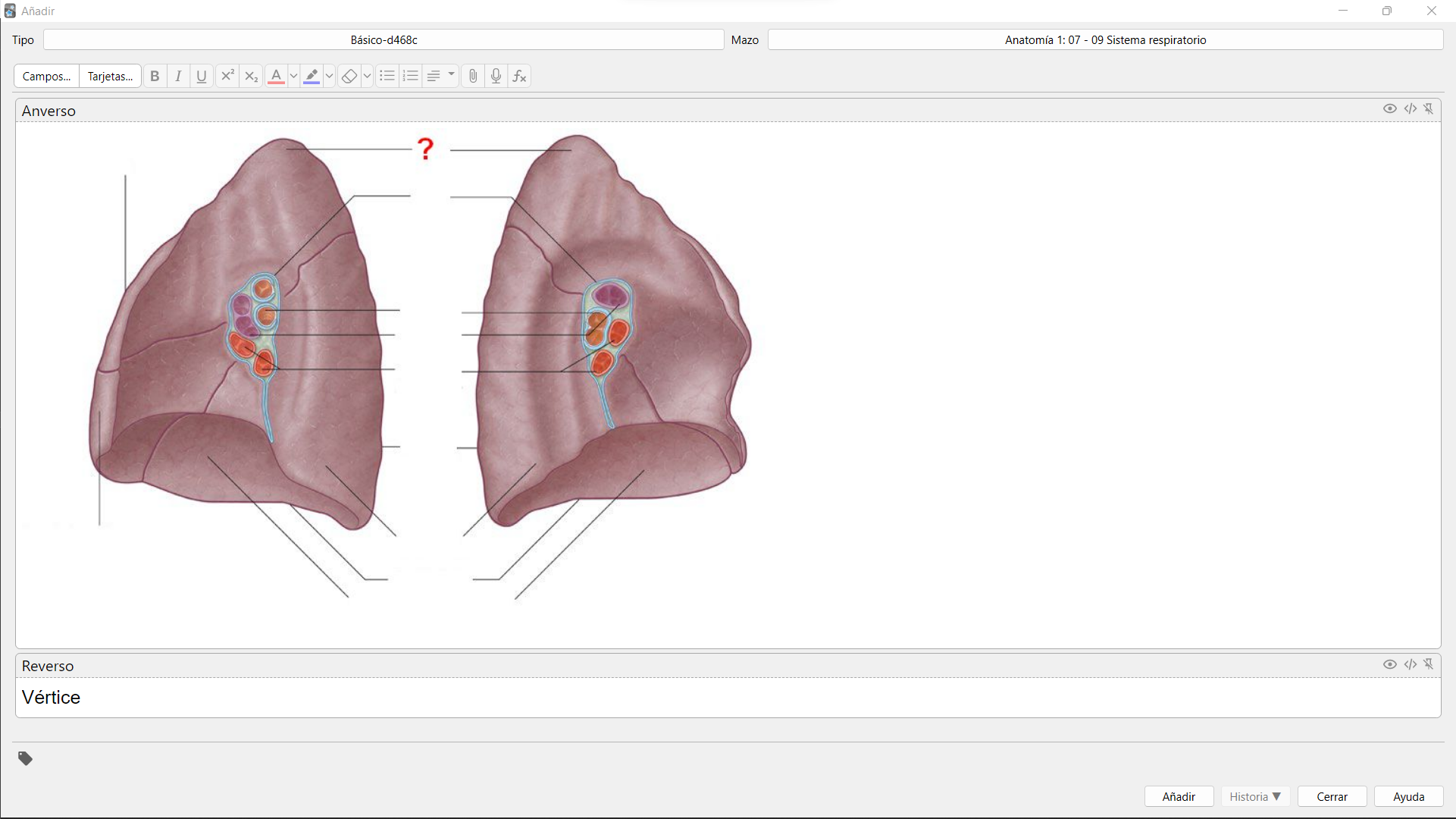This screenshot has height=819, width=1456.
Task: Insert an ordered numbered list
Action: (x=411, y=76)
